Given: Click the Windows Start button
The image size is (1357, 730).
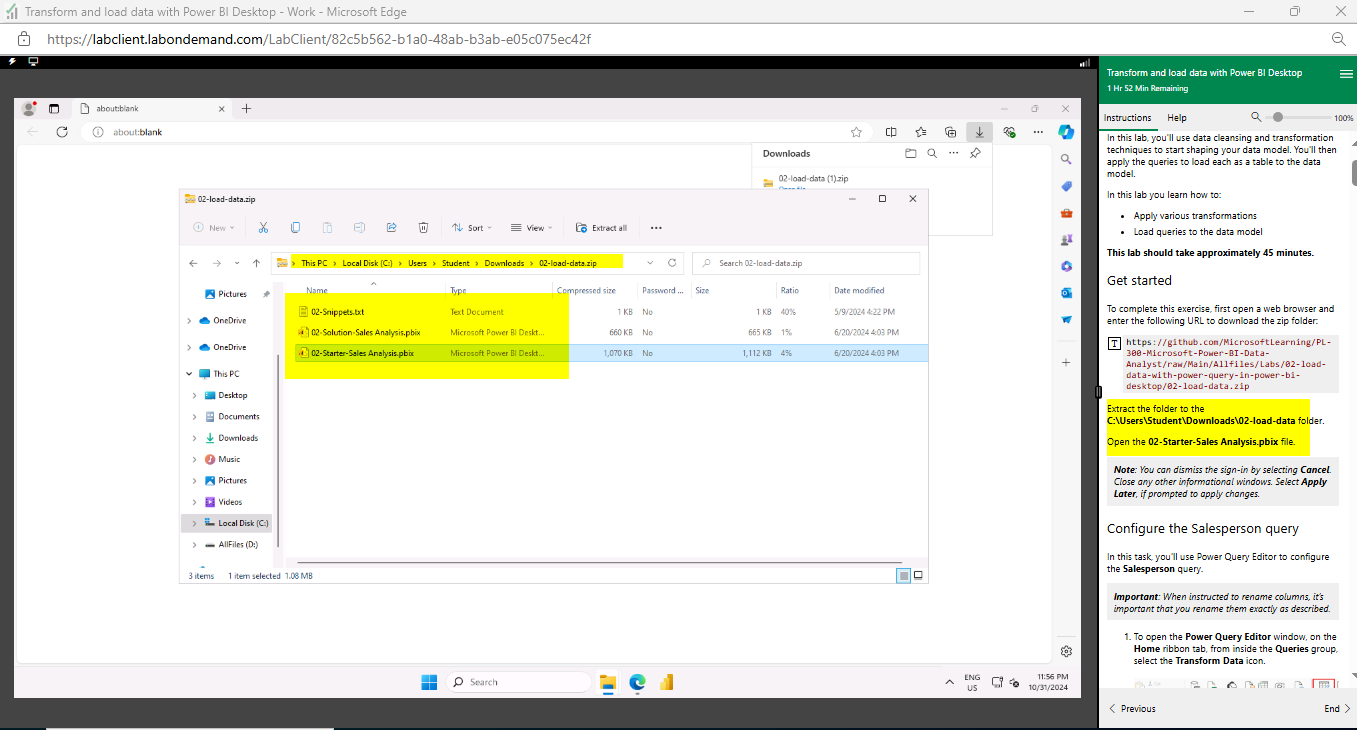Looking at the screenshot, I should (429, 682).
